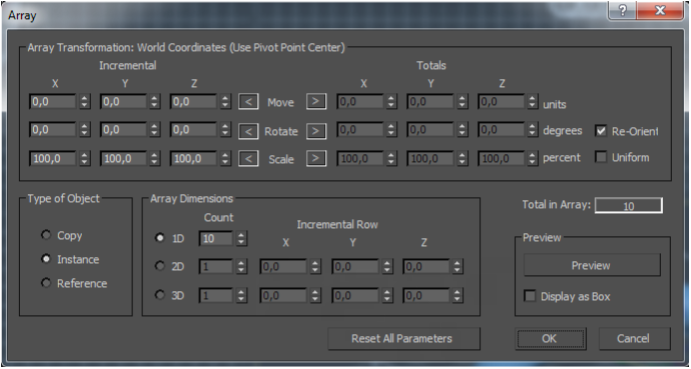The image size is (691, 369).
Task: Click the spinner for Incremental Rotate Z
Action: (225, 130)
